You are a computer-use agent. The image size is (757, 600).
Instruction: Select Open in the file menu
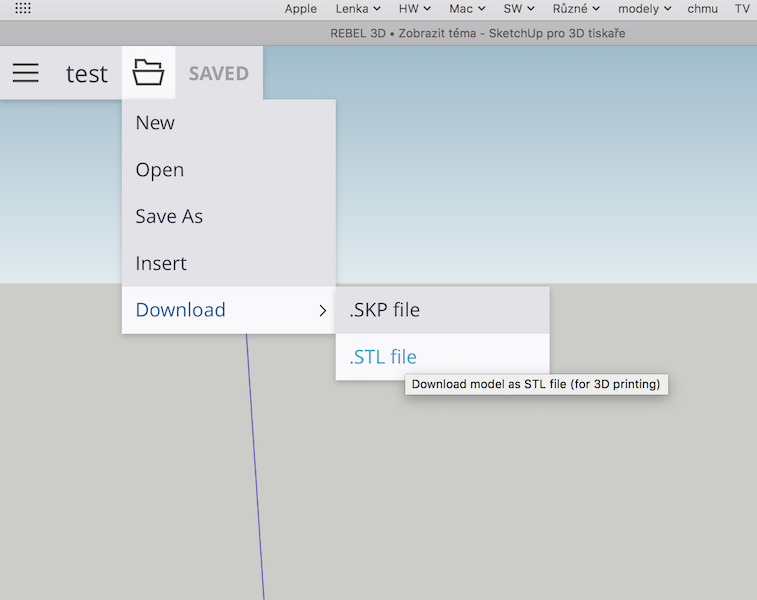click(x=160, y=170)
